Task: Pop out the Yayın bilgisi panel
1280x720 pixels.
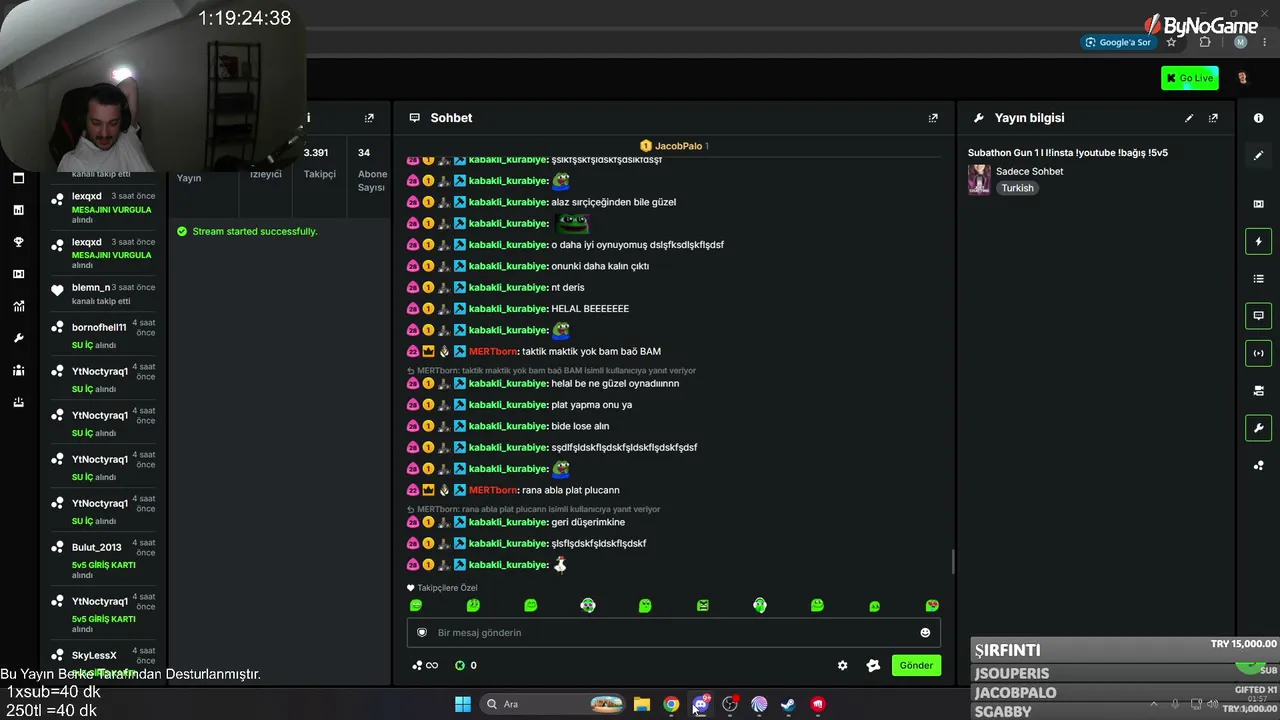Action: [1213, 118]
